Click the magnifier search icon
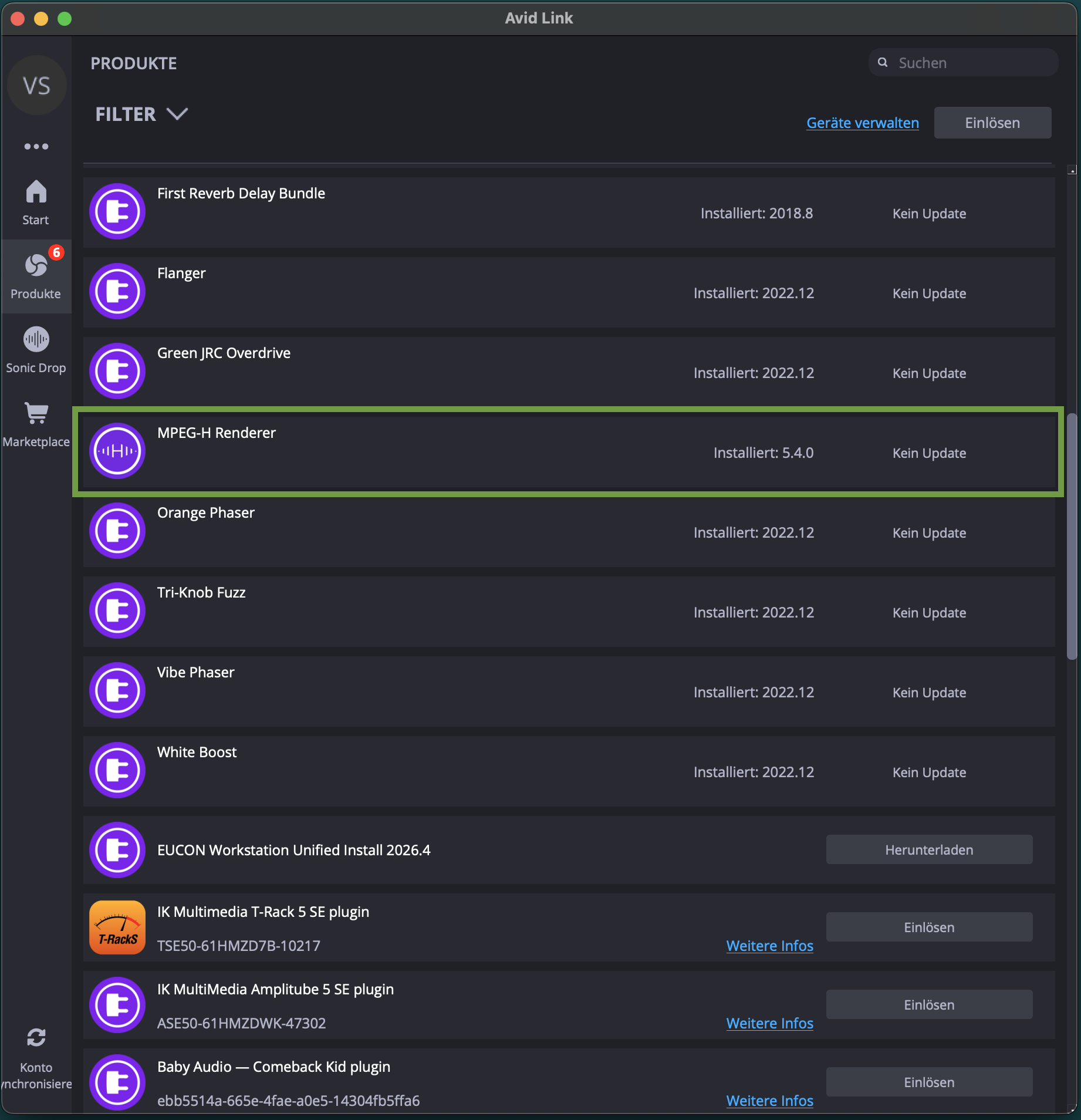 coord(883,62)
